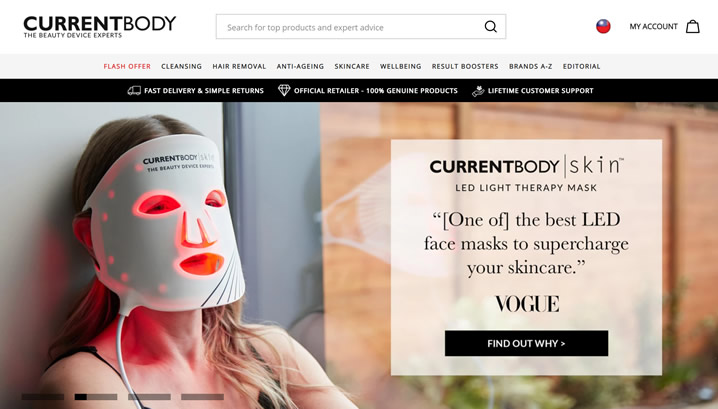Switch to the third carousel slide indicator
The width and height of the screenshot is (718, 409).
(x=149, y=397)
